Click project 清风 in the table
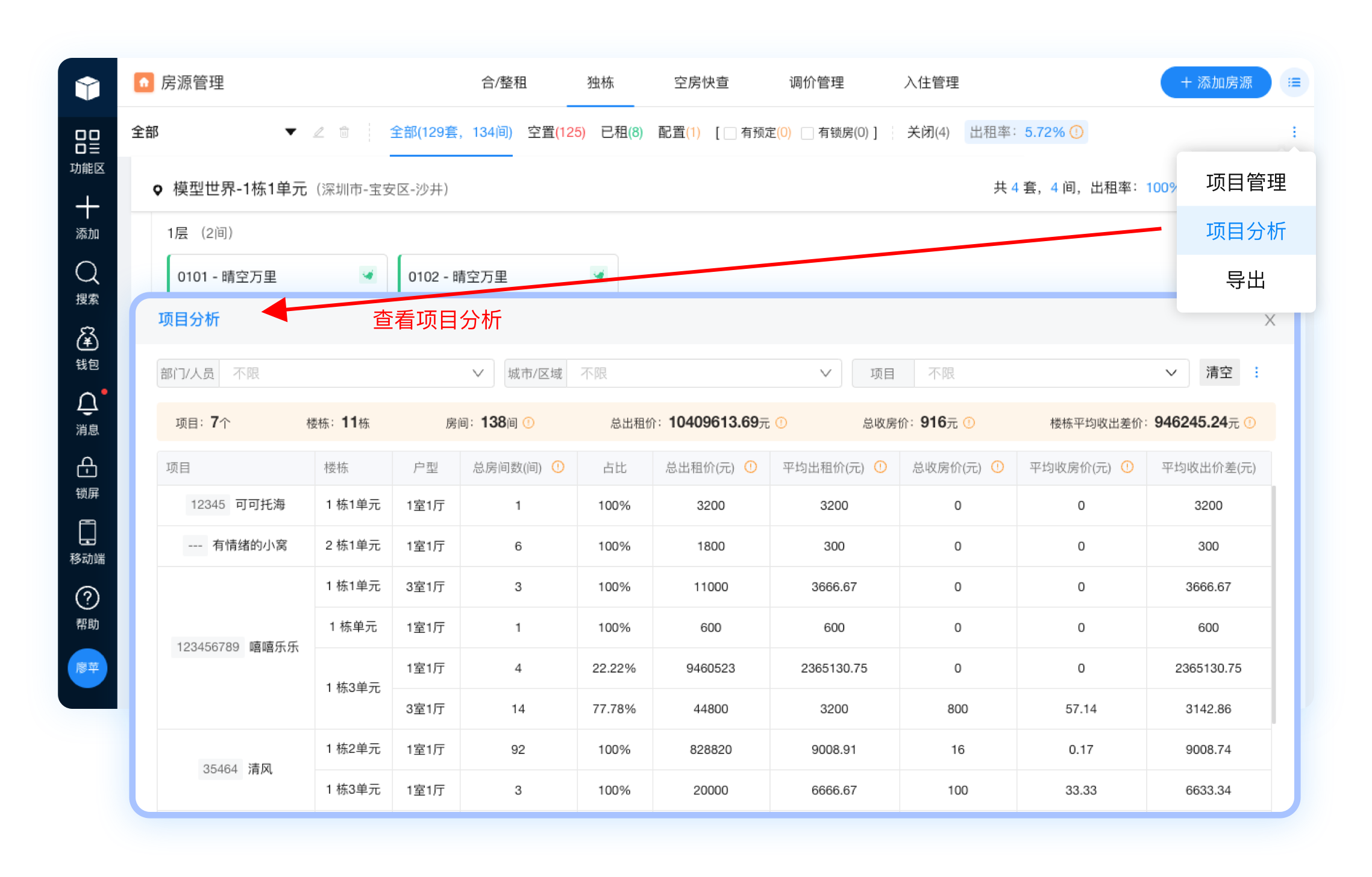The height and width of the screenshot is (877, 1372). pyautogui.click(x=260, y=769)
